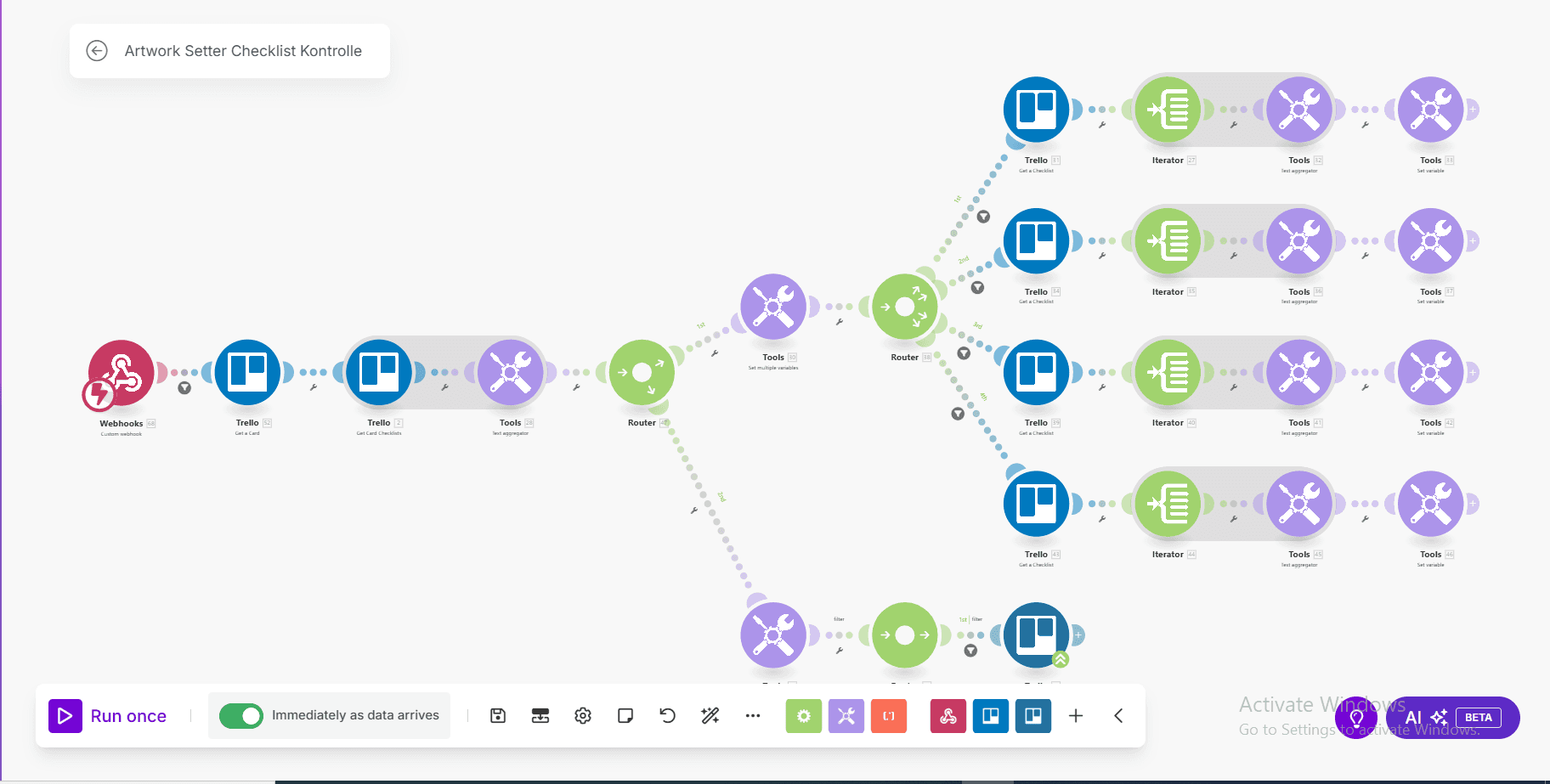1550x784 pixels.
Task: Click Tools 45 Text aggregator module
Action: (1299, 504)
